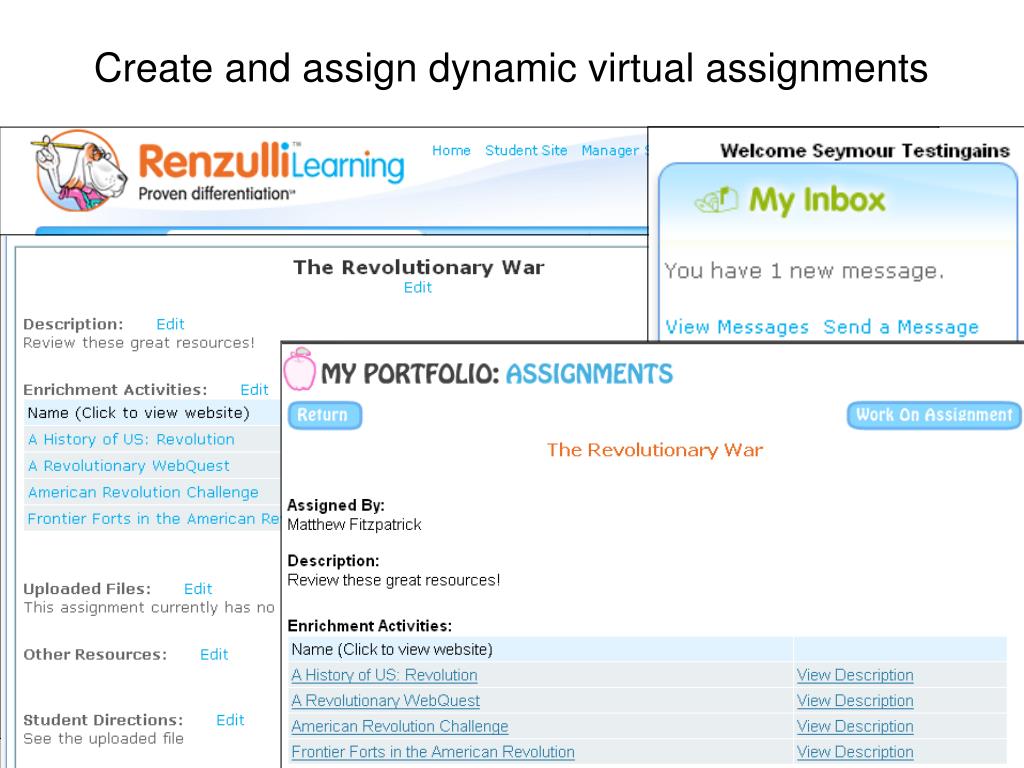Click 'Welcome Seymour Testingains' text
Image resolution: width=1024 pixels, height=768 pixels.
pyautogui.click(x=865, y=151)
